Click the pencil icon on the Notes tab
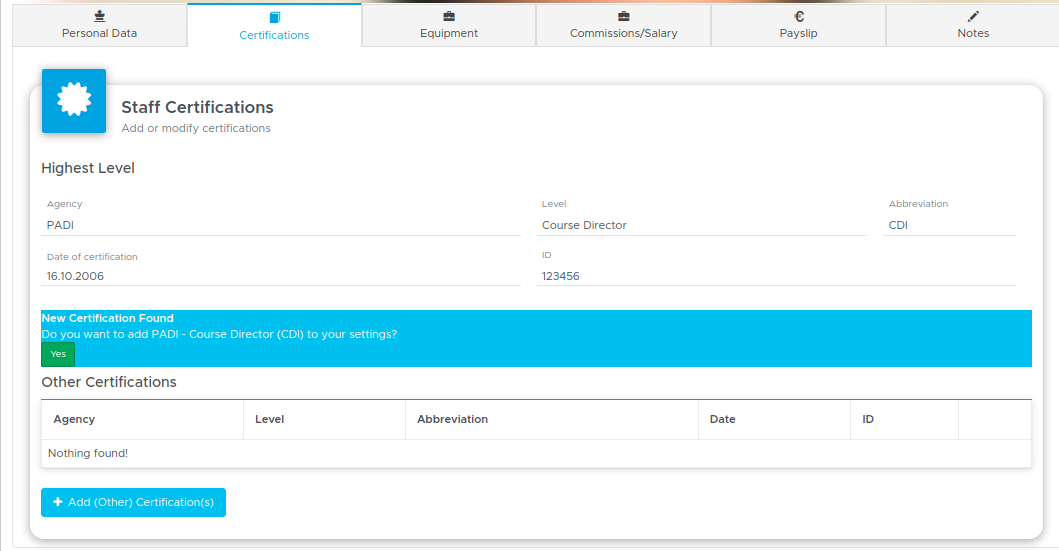Screen dimensions: 1059x551 pos(973,16)
